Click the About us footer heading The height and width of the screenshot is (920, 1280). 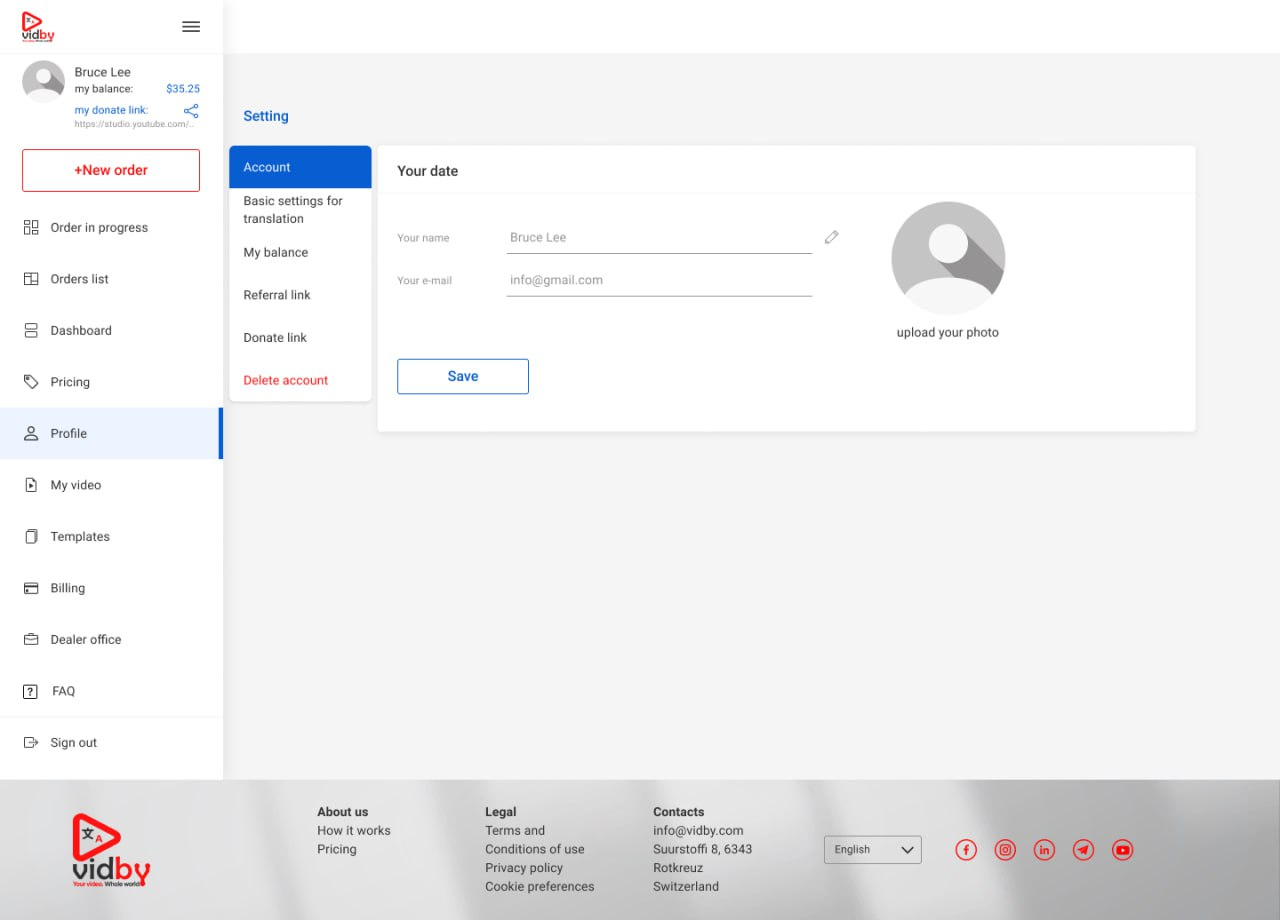[x=343, y=812]
